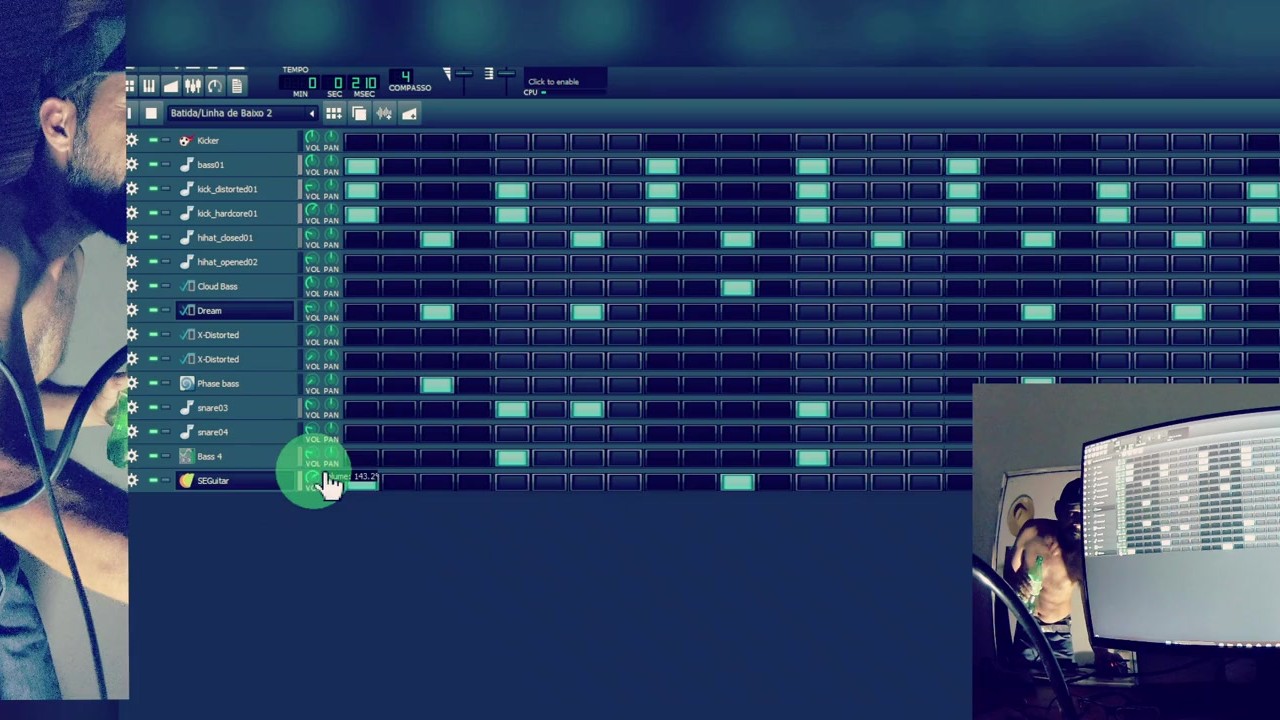
Task: Show the Mixer window
Action: point(193,86)
